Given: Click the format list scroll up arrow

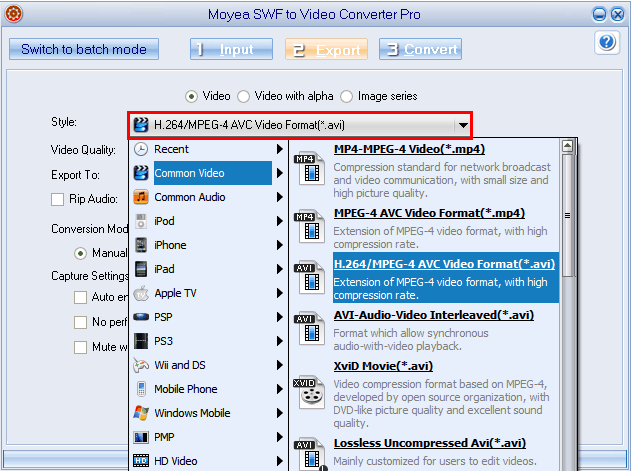Looking at the screenshot, I should (x=567, y=146).
